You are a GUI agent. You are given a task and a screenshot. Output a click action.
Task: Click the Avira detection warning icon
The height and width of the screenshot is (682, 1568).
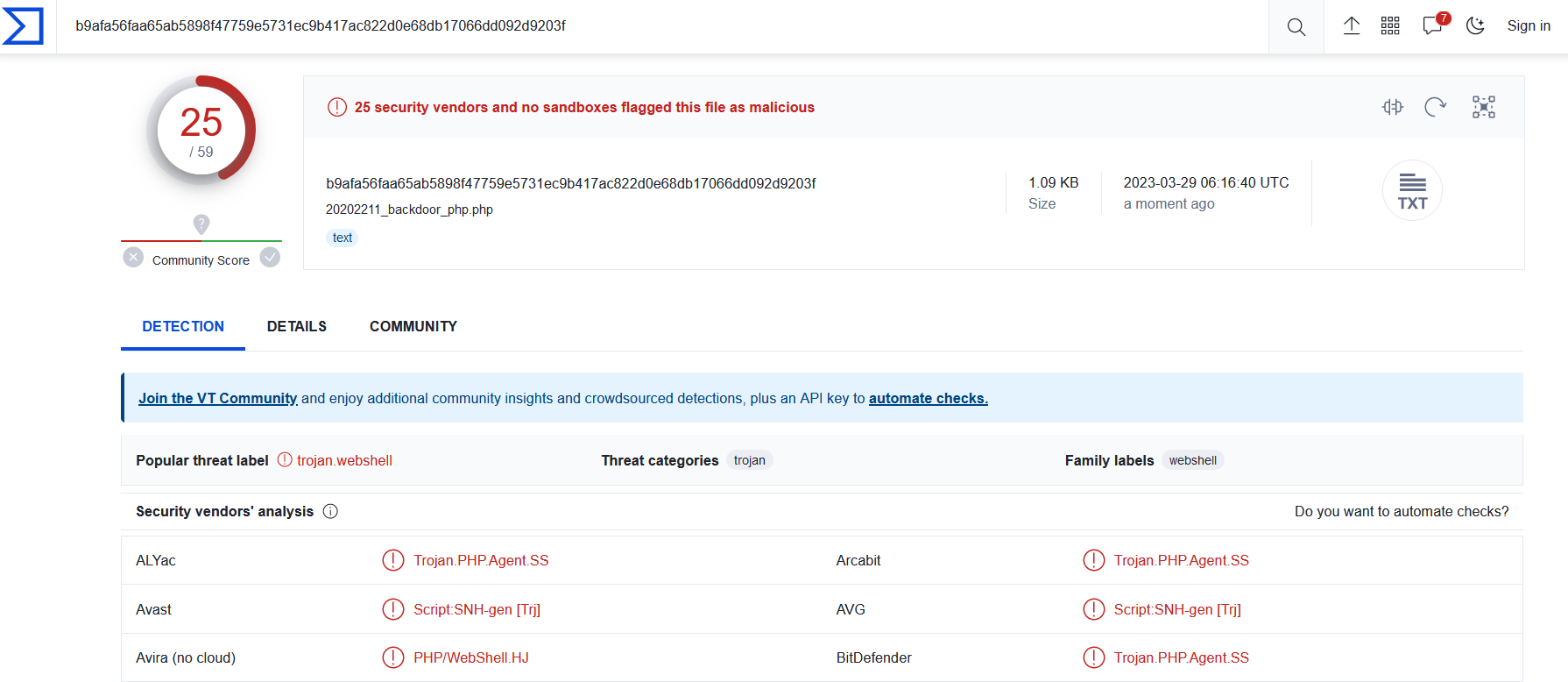tap(393, 657)
